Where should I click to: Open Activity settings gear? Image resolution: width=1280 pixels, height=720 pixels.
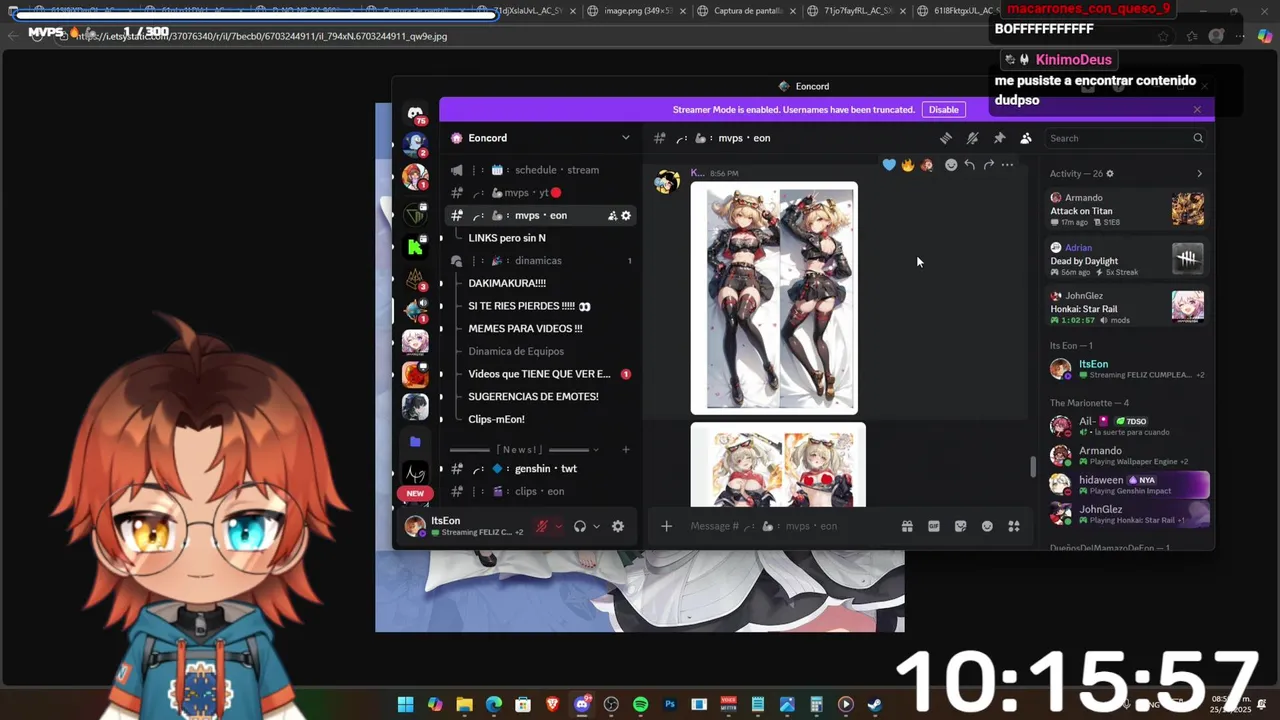1110,174
